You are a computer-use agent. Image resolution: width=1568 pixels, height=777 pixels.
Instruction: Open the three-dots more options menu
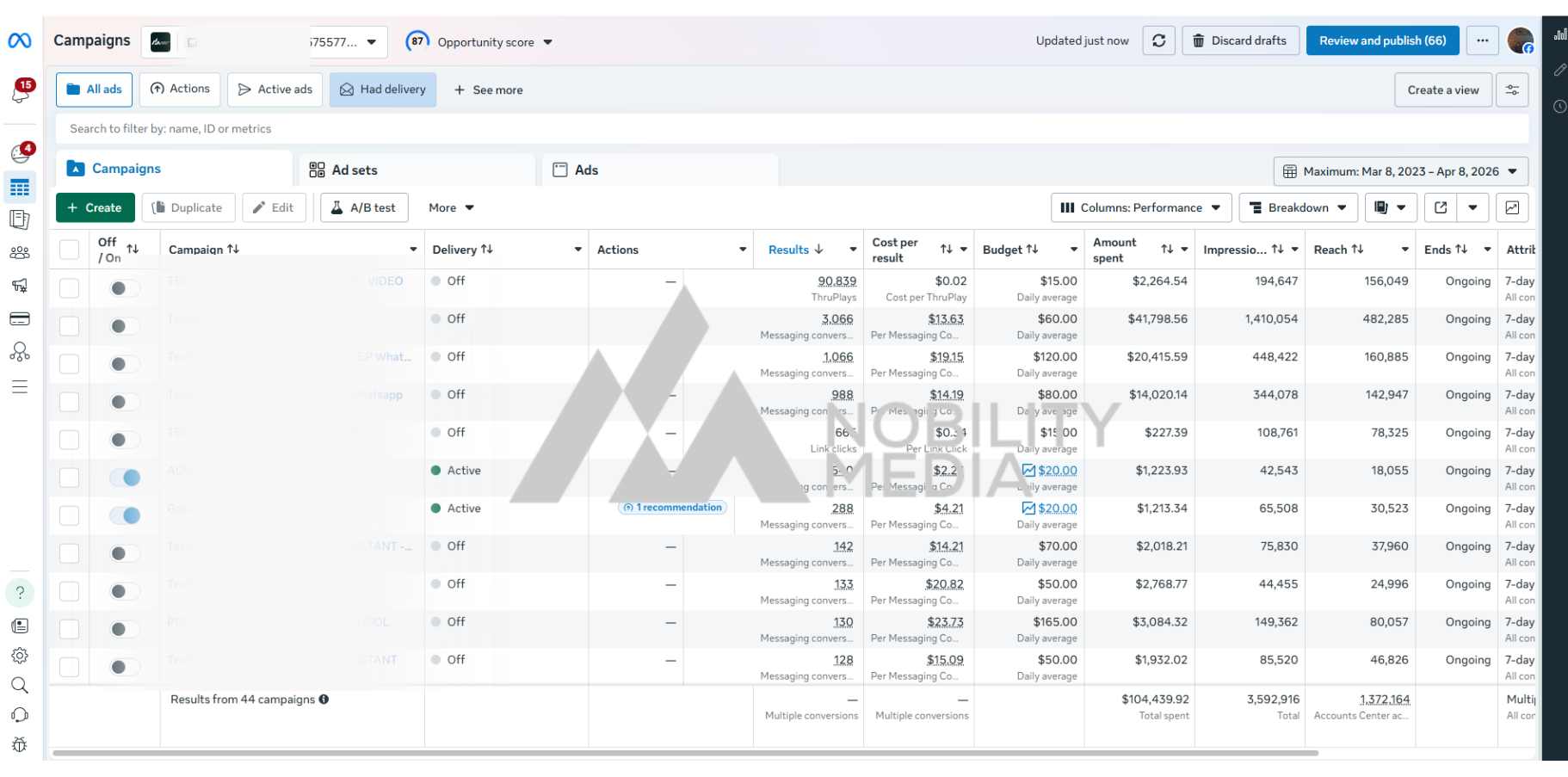tap(1482, 40)
